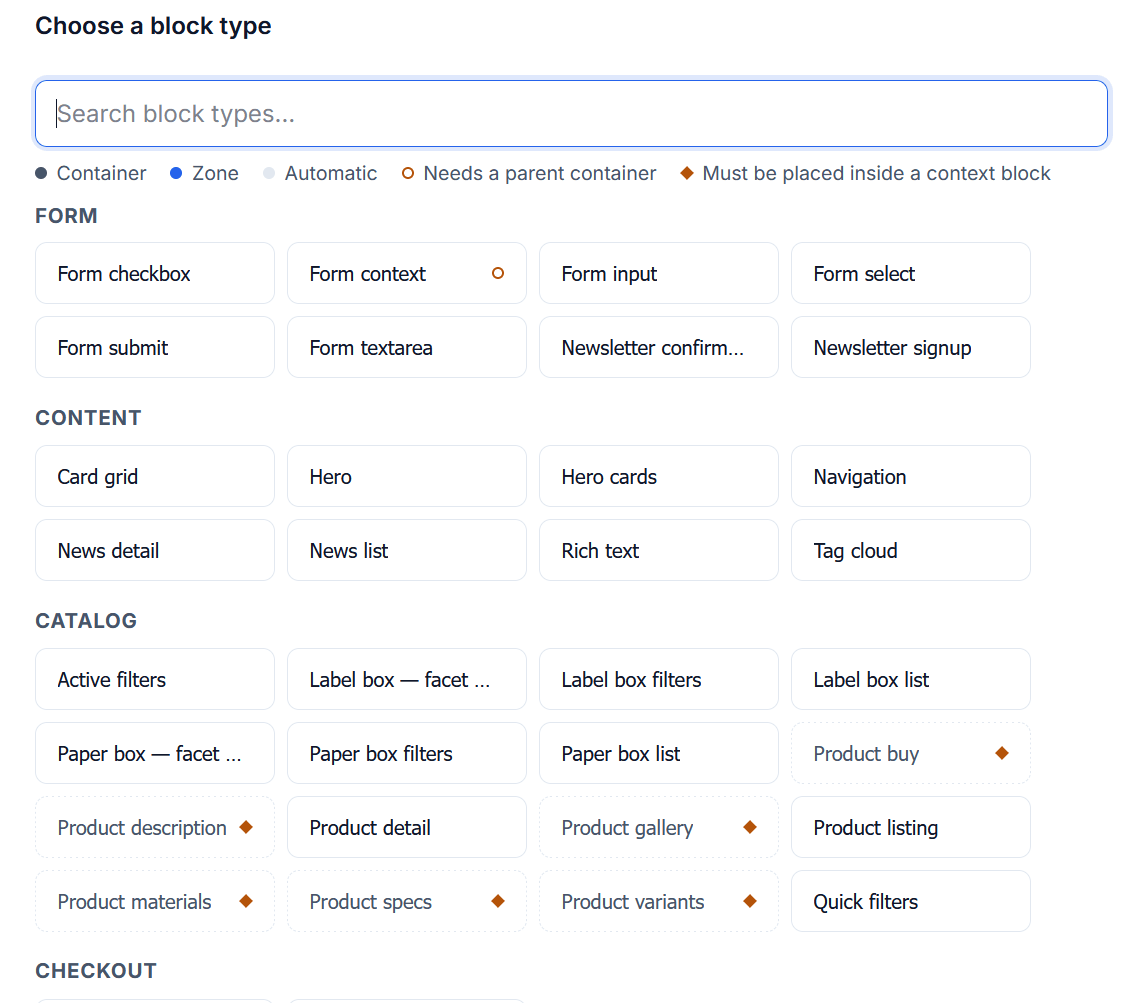
Task: Add a Navigation block
Action: pos(911,476)
